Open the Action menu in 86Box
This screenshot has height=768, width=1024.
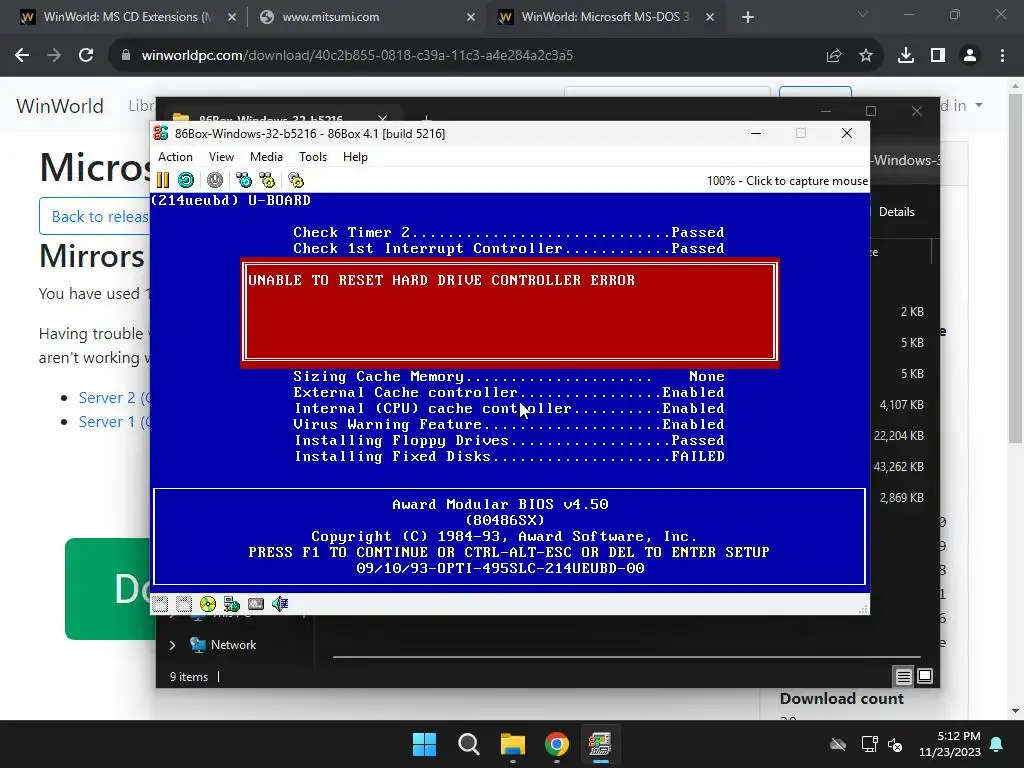coord(175,157)
